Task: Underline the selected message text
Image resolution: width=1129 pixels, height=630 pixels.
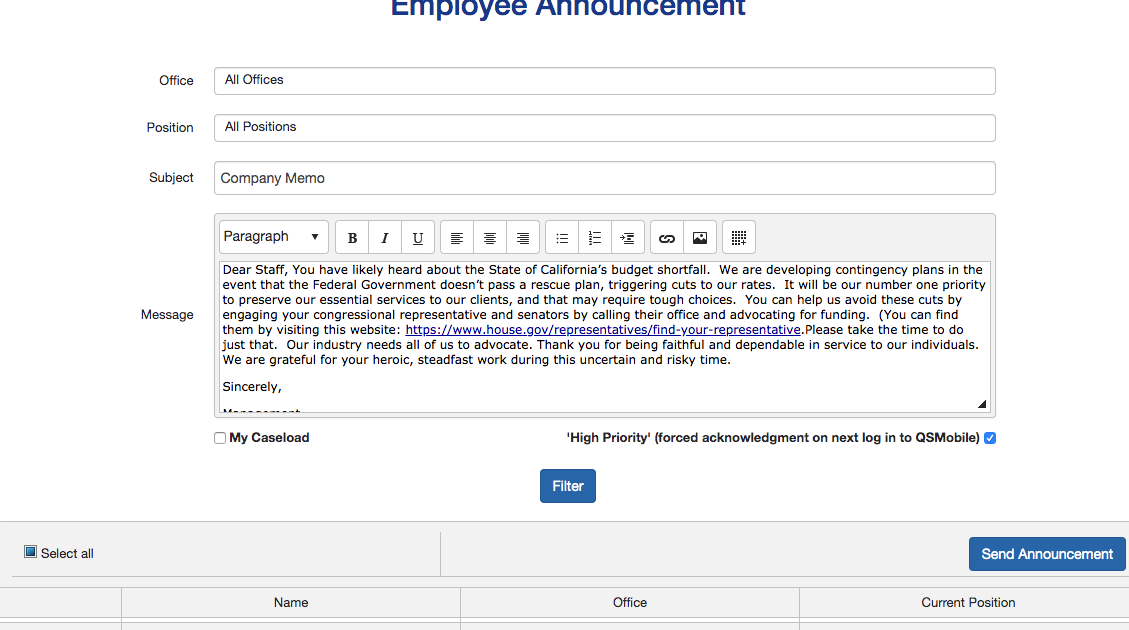Action: [x=418, y=238]
